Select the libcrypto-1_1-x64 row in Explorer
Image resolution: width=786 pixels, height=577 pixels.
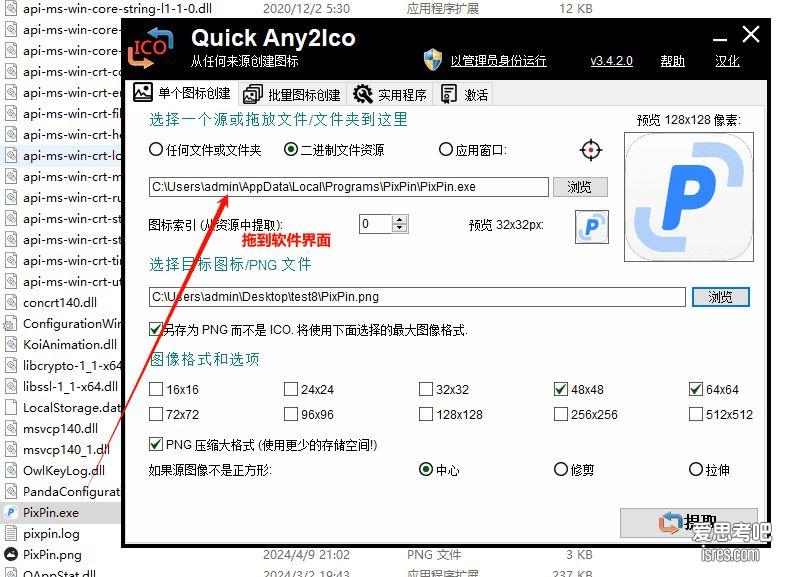pyautogui.click(x=61, y=365)
